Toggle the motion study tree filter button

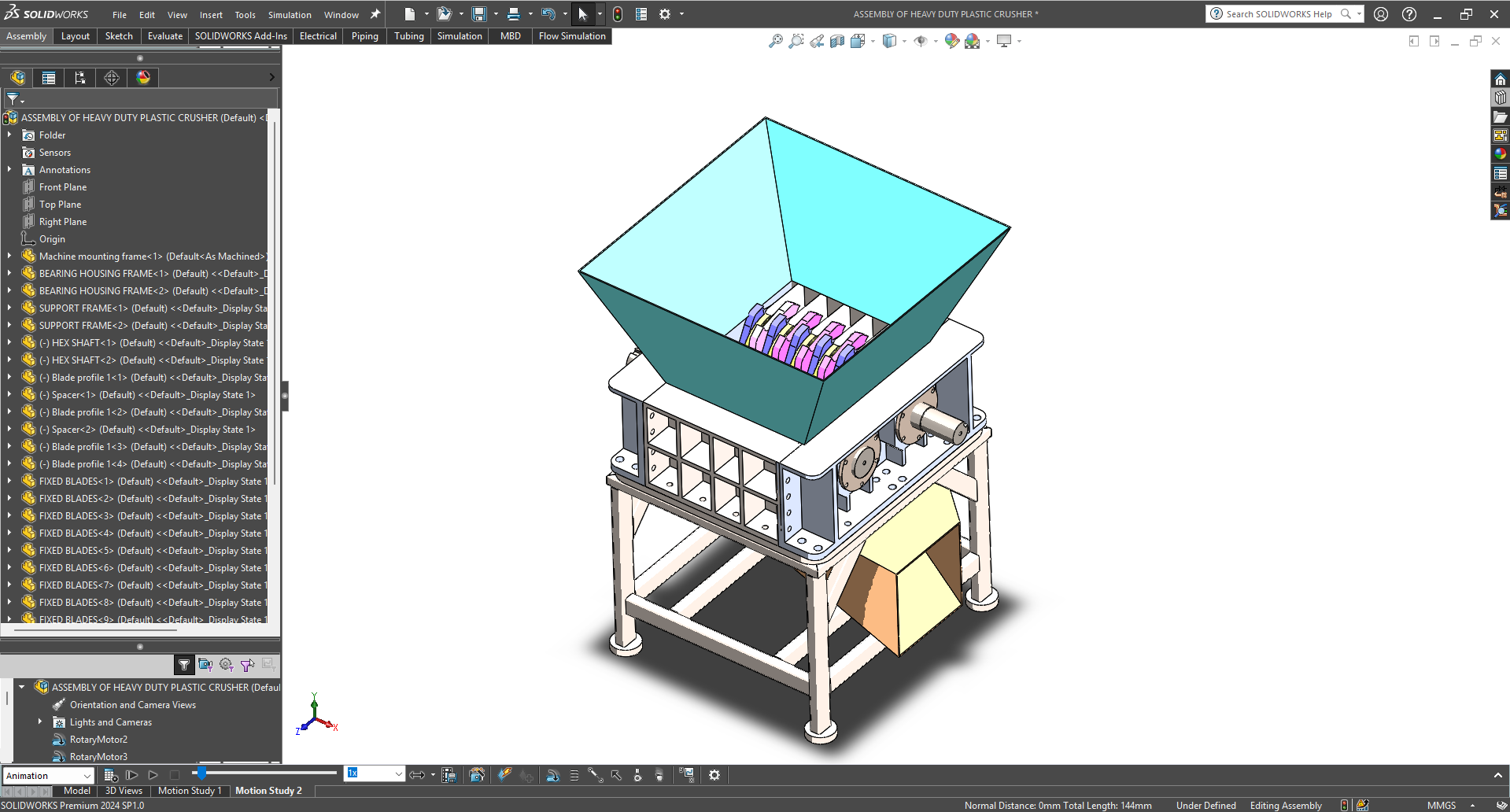(x=183, y=665)
